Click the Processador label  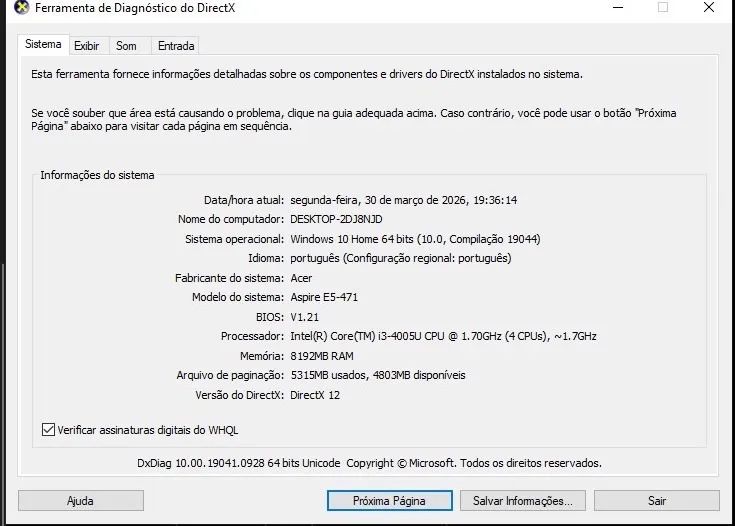pos(252,336)
